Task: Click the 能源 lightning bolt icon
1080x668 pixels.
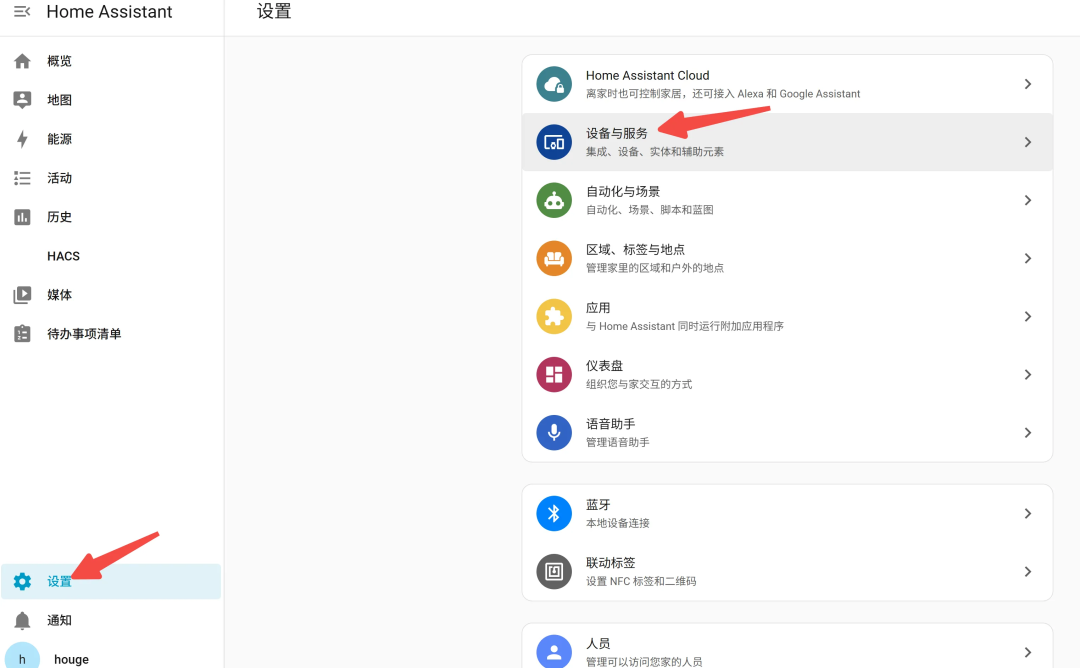Action: tap(22, 139)
